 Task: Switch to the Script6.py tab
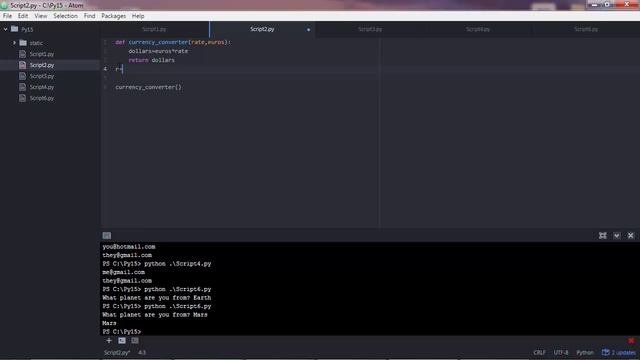(586, 29)
